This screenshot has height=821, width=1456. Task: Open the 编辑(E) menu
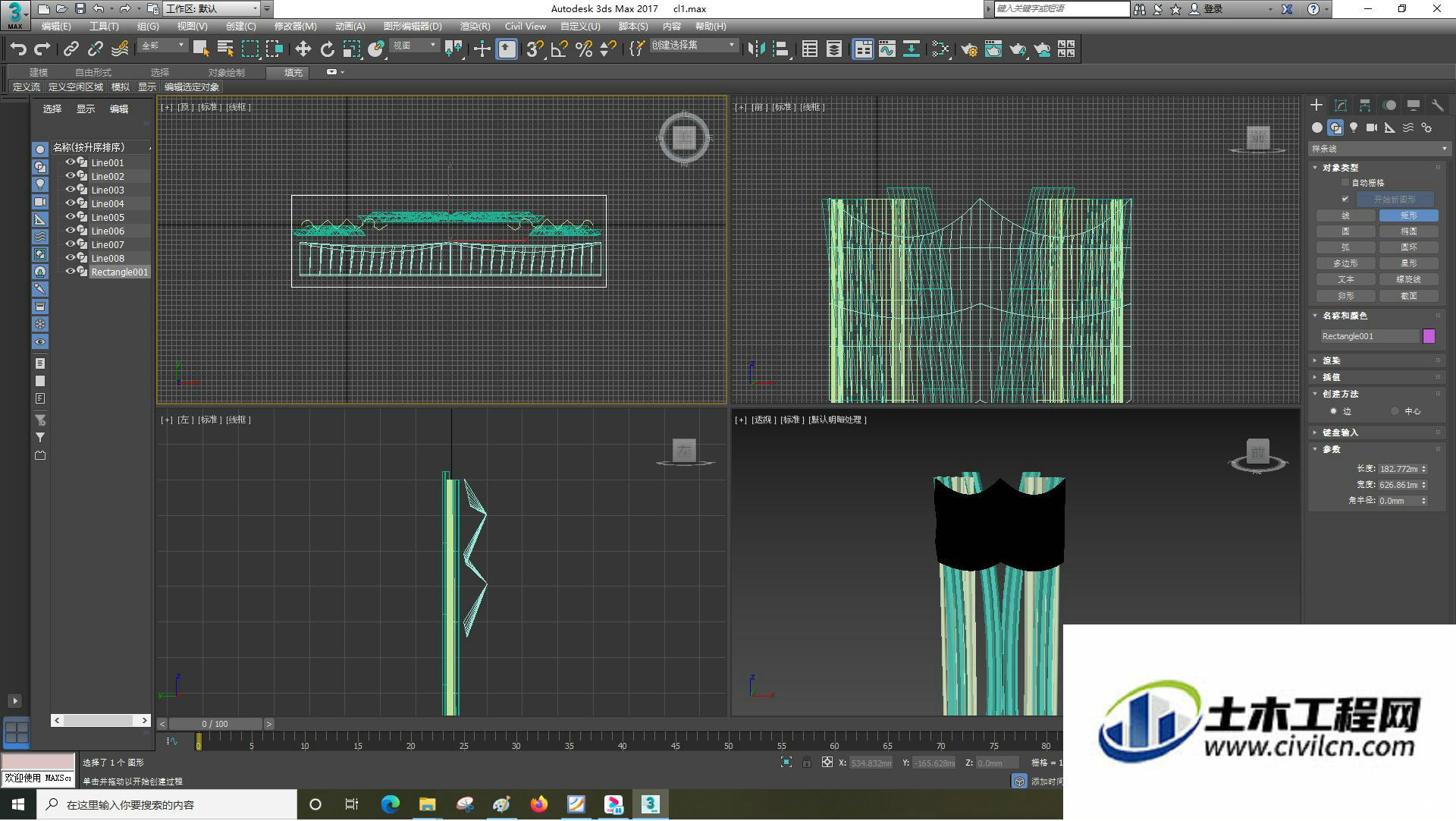(56, 27)
